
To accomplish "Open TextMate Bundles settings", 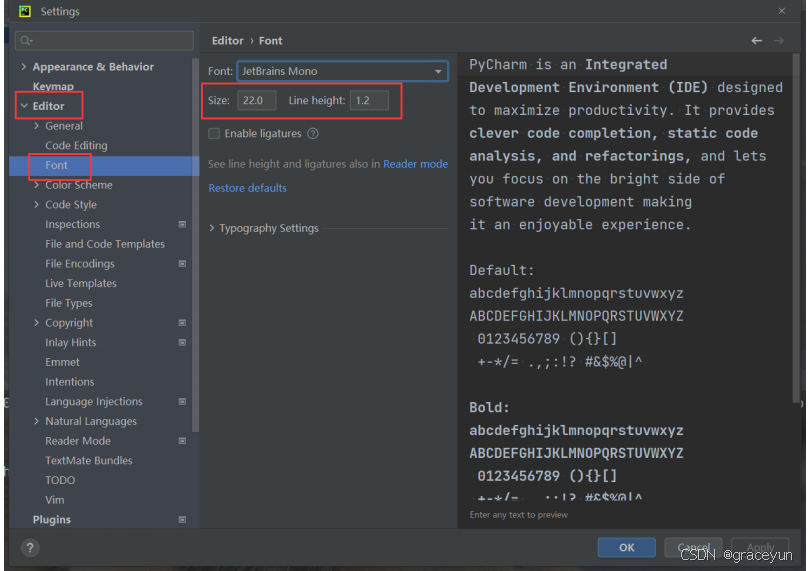I will pos(89,461).
